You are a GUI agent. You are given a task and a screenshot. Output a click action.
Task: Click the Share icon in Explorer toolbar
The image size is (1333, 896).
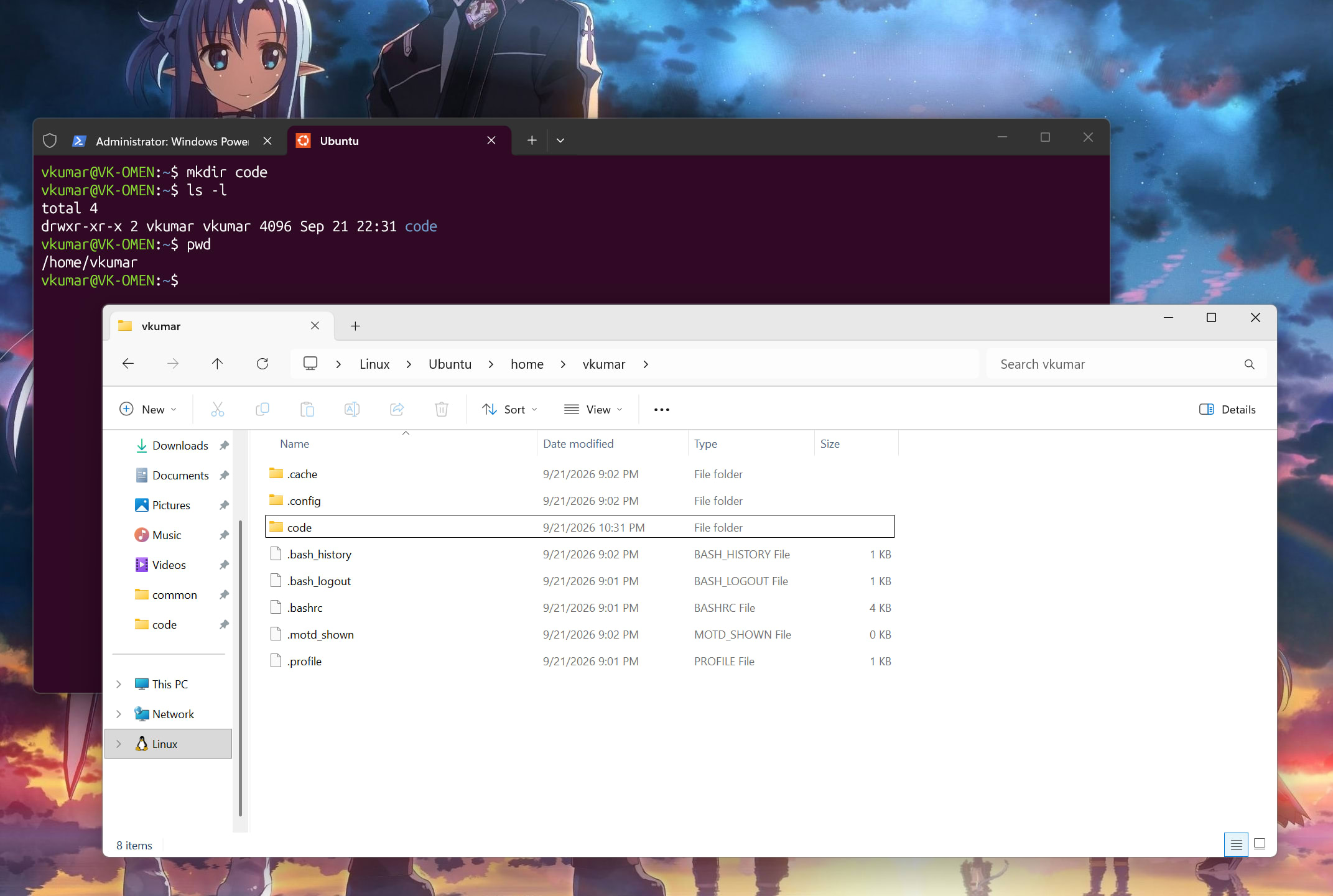pyautogui.click(x=397, y=409)
